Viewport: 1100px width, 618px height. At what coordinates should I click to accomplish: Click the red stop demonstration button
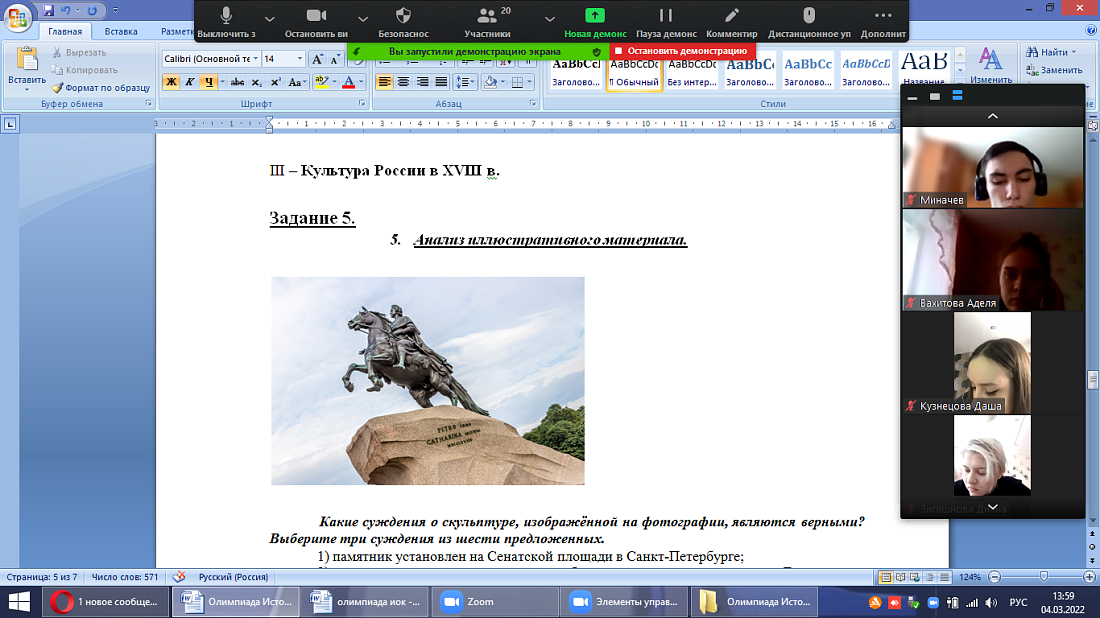click(x=682, y=50)
